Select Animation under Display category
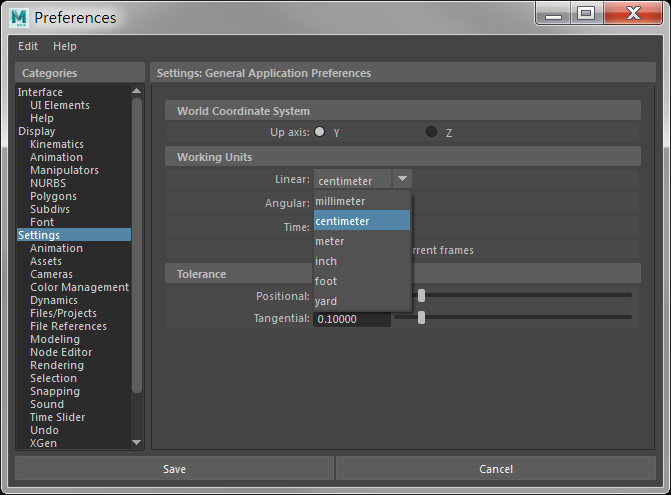 click(56, 157)
